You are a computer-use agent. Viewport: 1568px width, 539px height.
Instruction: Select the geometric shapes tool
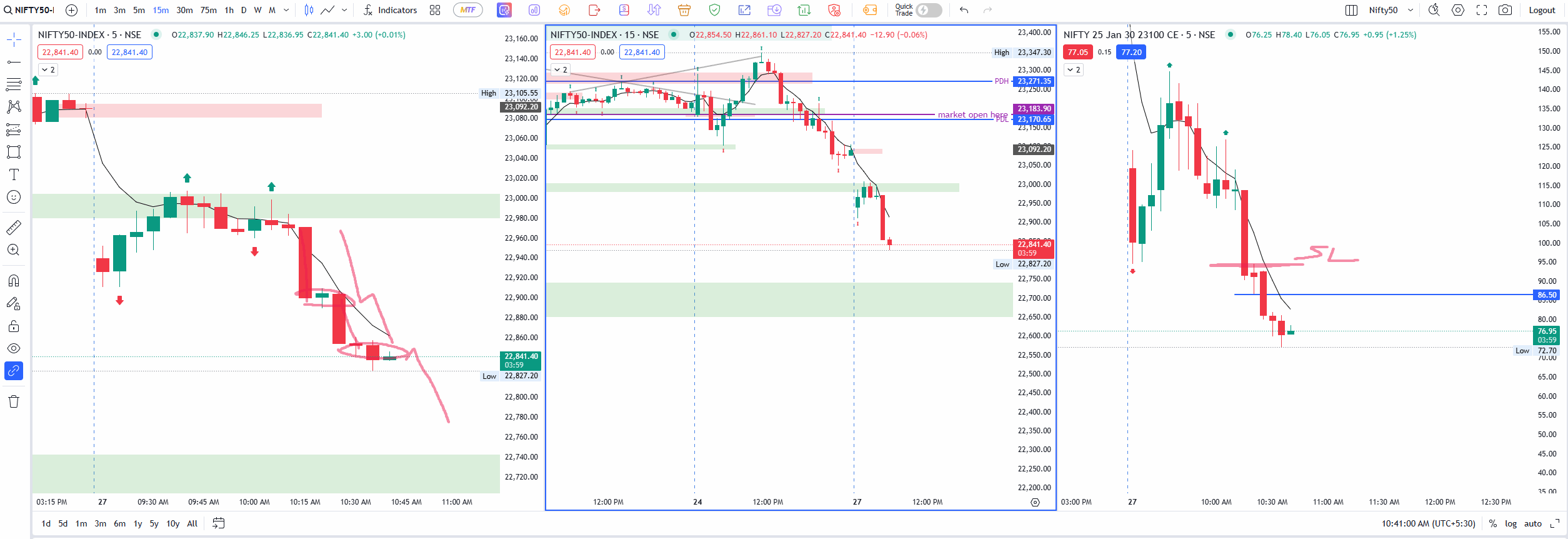pos(14,152)
